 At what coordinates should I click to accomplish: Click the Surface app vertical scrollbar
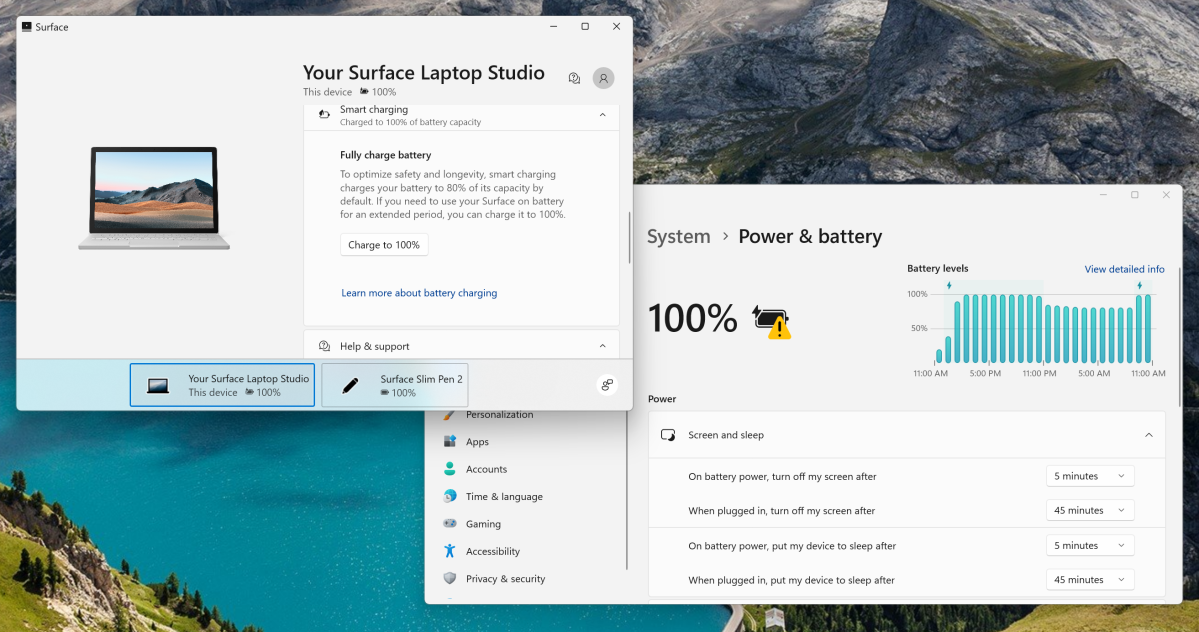629,238
